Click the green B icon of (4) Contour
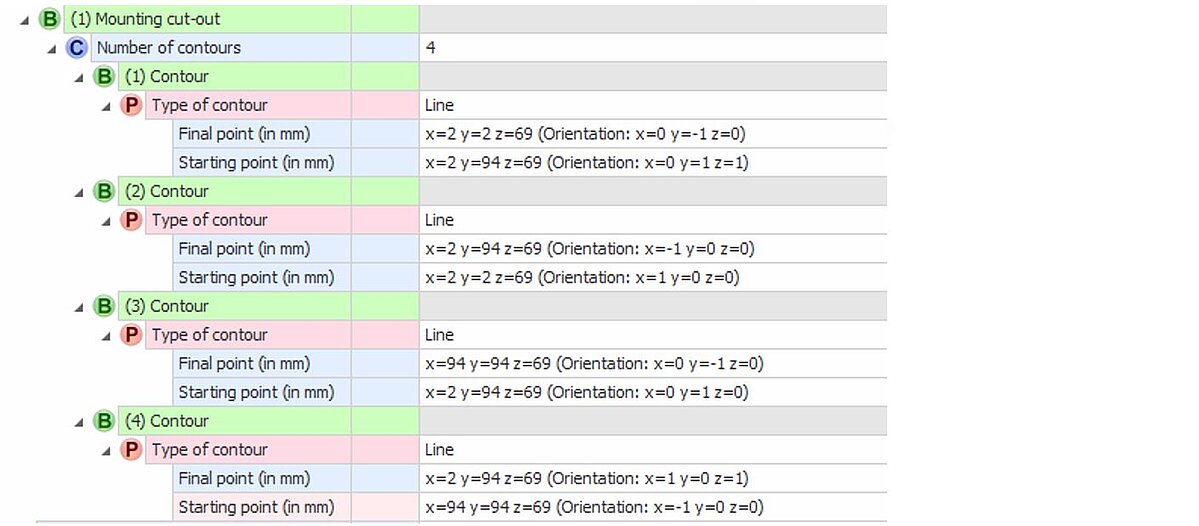 (x=104, y=422)
